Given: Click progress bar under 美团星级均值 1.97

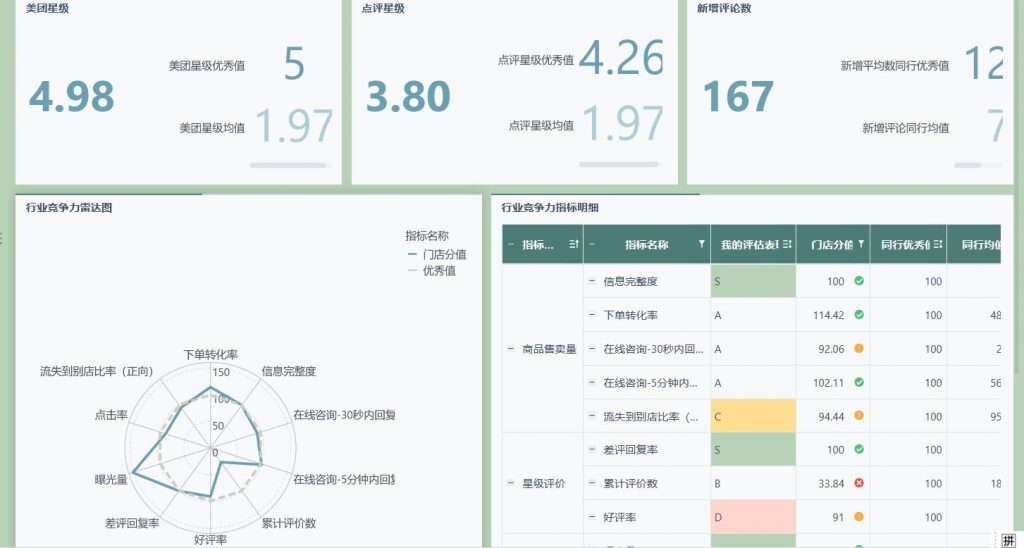Looking at the screenshot, I should tap(288, 165).
